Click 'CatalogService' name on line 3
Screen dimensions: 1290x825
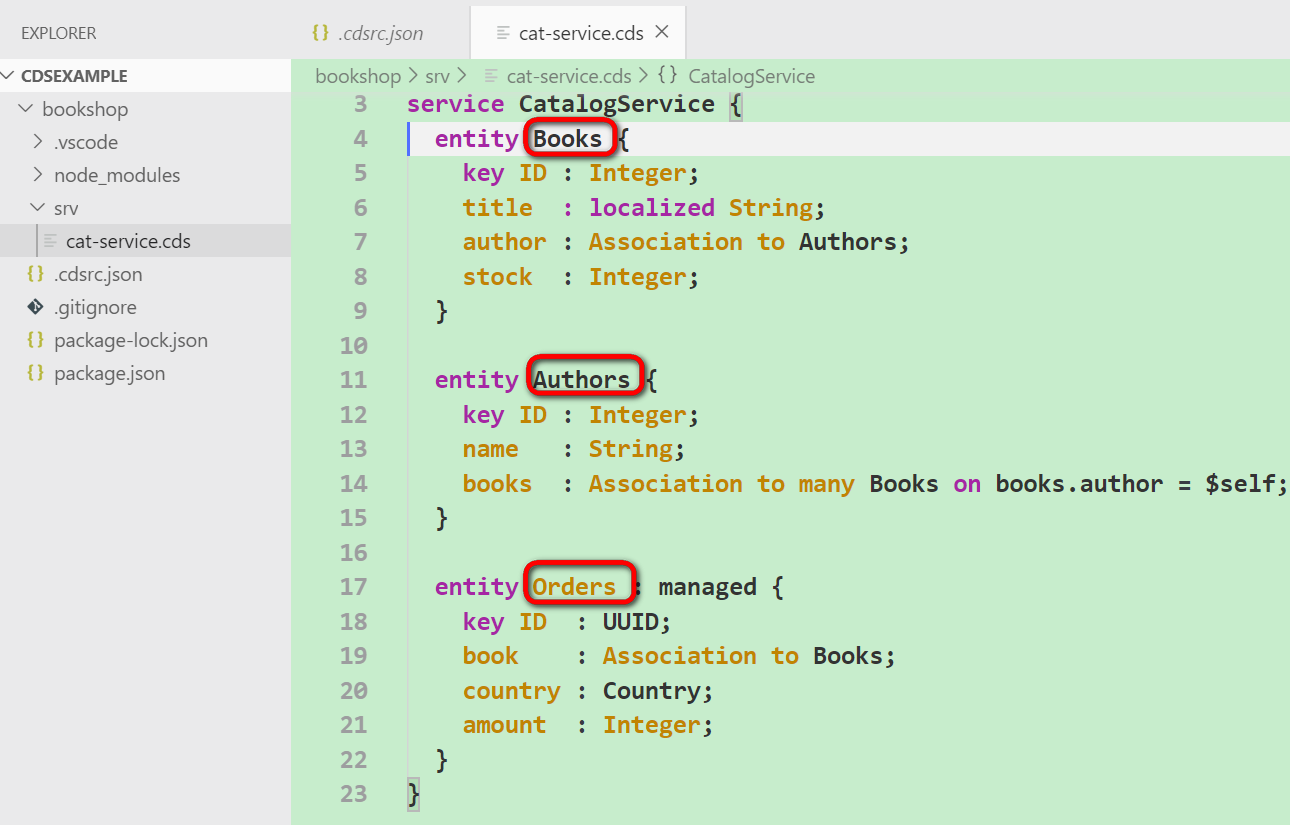617,104
